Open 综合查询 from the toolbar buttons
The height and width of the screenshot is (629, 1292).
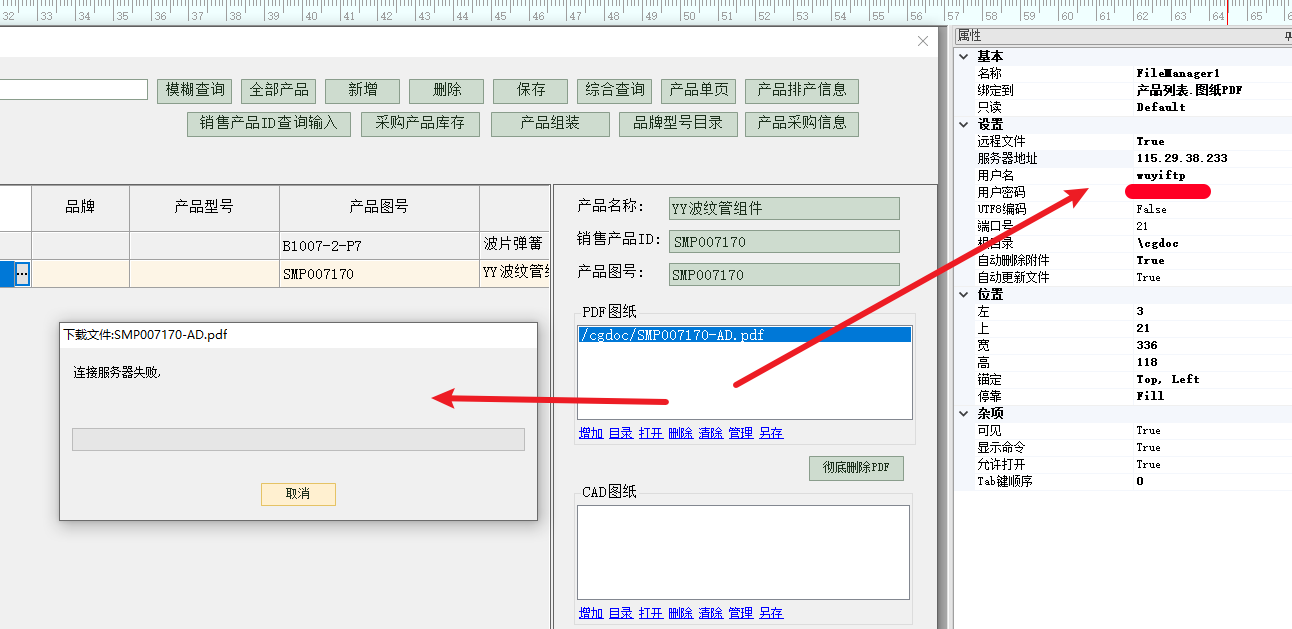tap(614, 90)
